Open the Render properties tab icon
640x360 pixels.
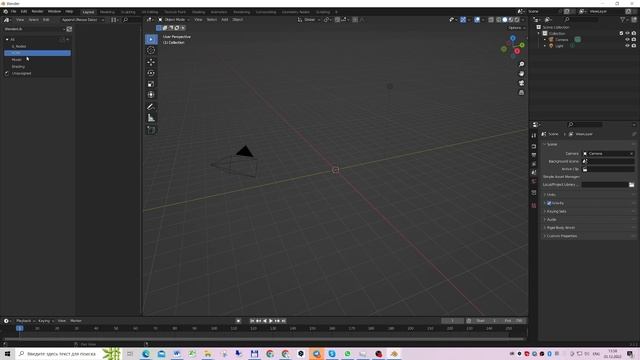point(533,146)
